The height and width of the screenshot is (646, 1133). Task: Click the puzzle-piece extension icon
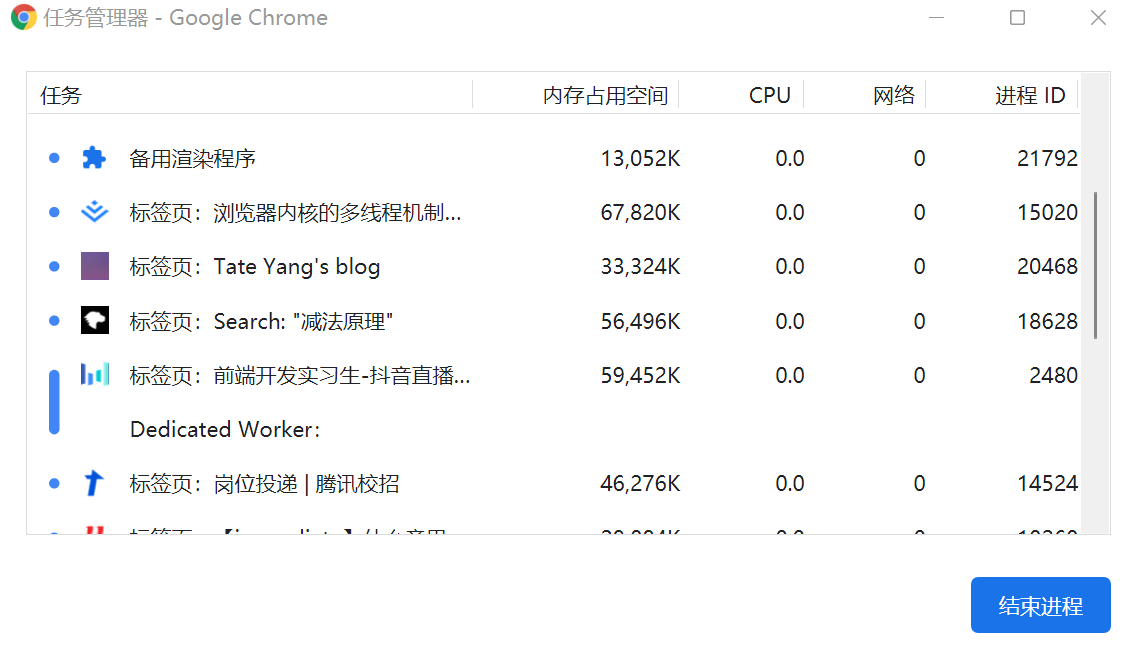(x=94, y=158)
